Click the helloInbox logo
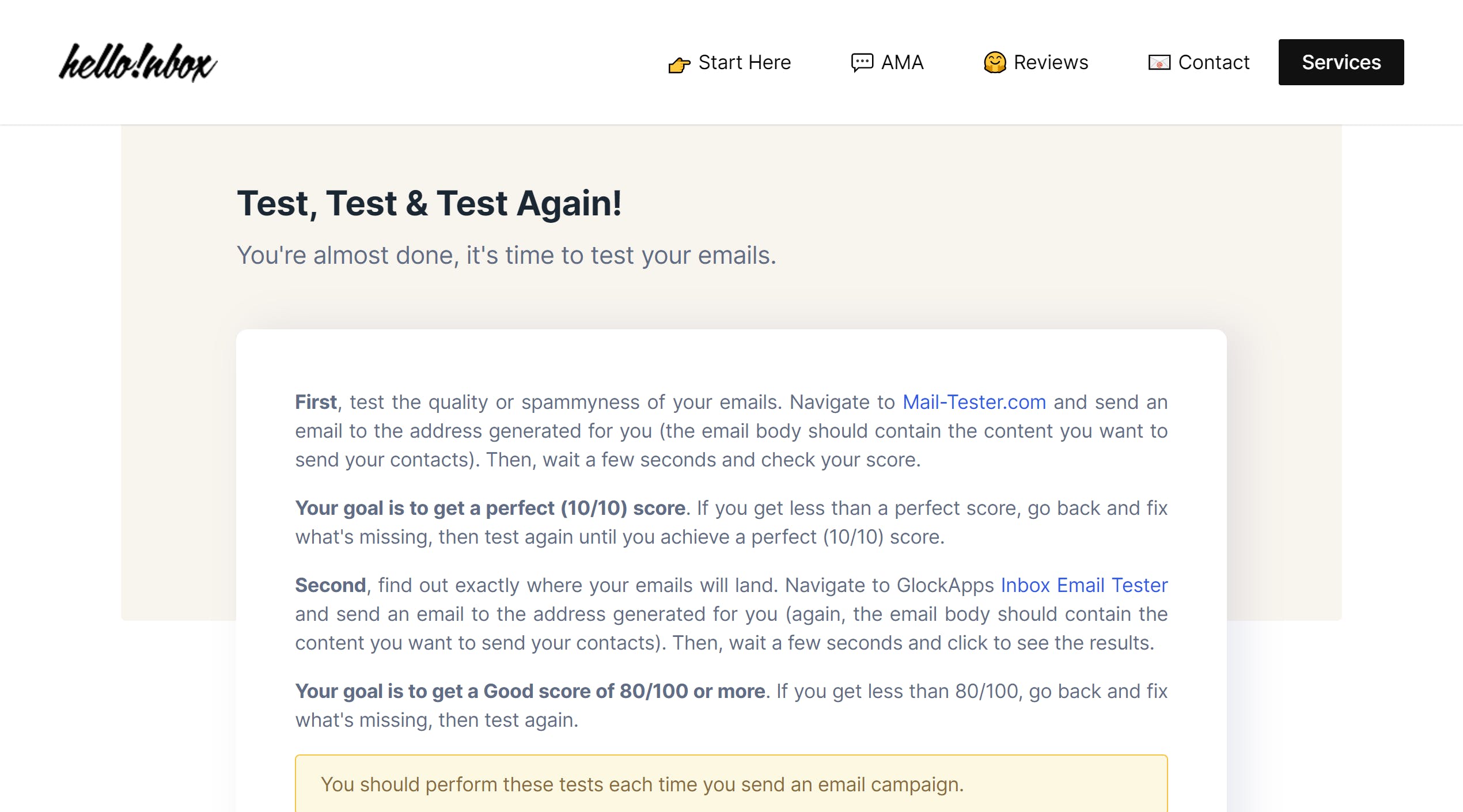Screen dimensions: 1463x812 pyautogui.click(x=138, y=62)
